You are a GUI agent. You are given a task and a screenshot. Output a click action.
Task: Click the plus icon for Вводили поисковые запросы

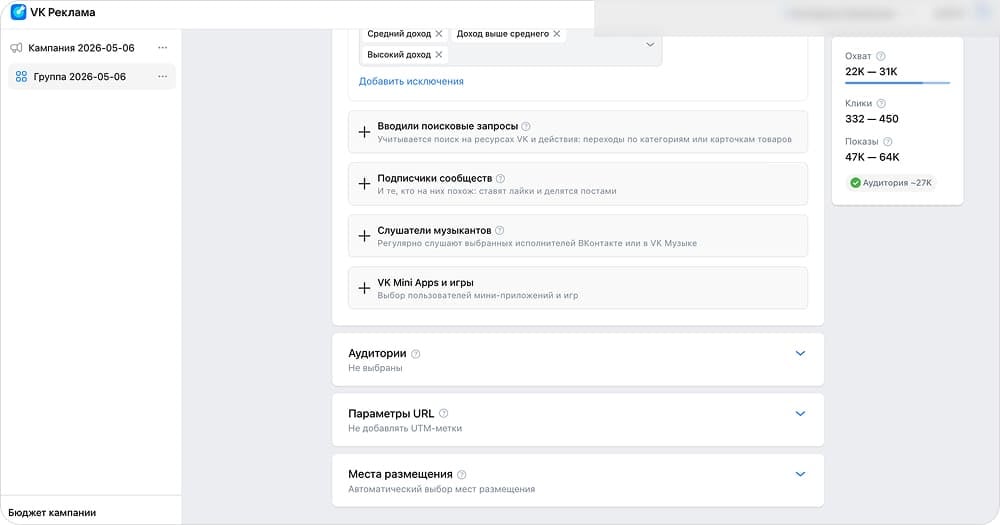click(364, 132)
